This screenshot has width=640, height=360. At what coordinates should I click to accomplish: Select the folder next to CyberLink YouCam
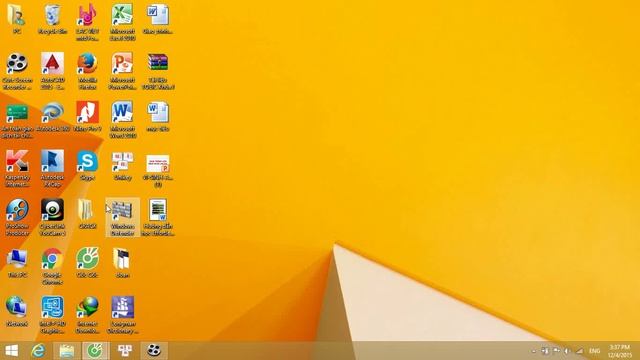[x=87, y=214]
